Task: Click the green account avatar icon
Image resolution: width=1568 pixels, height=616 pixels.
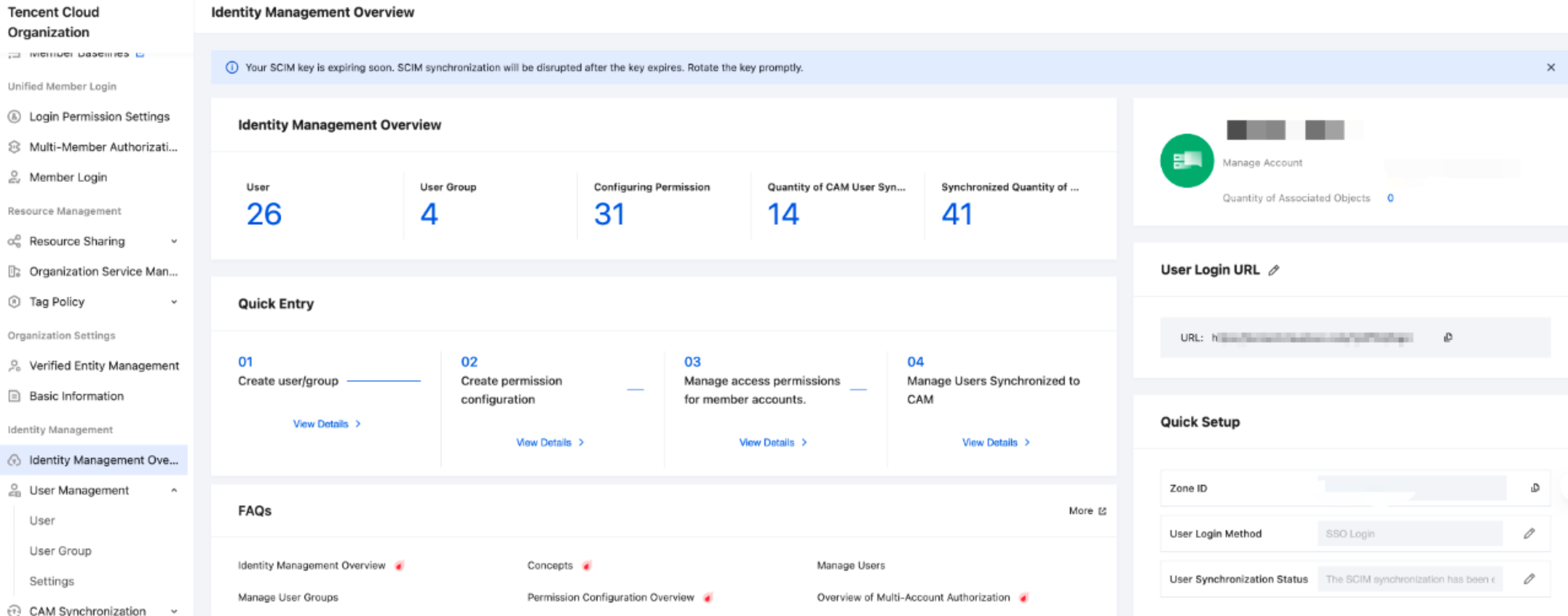Action: [x=1187, y=161]
